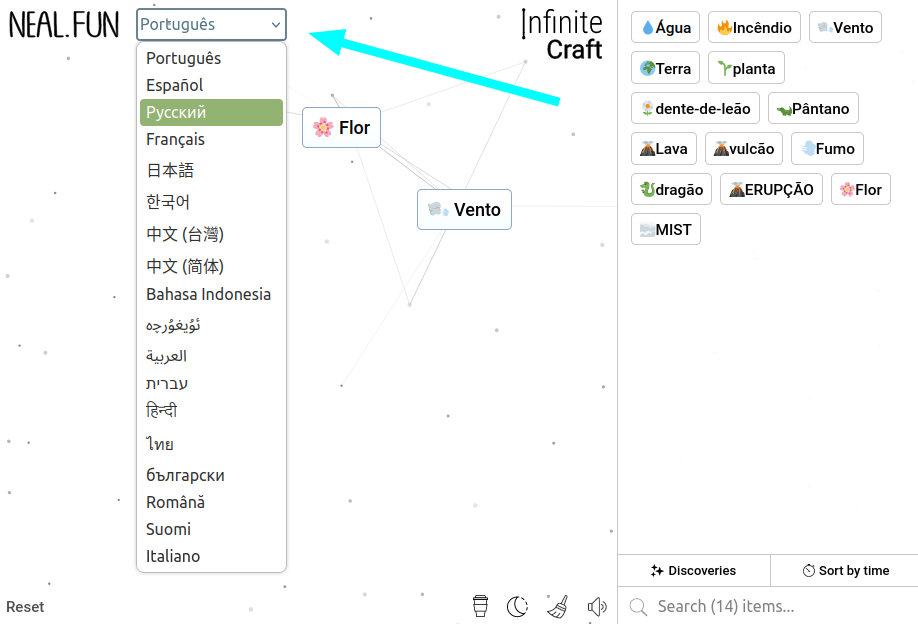Choose български from the language list
918x624 pixels.
click(211, 475)
